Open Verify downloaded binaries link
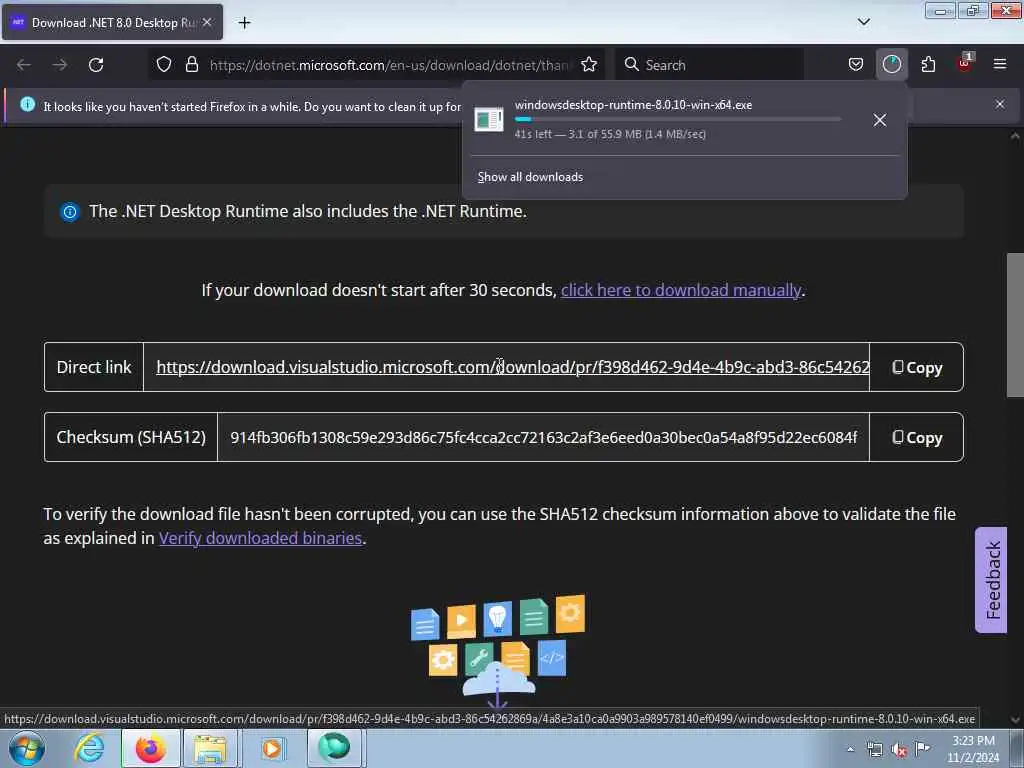Image resolution: width=1024 pixels, height=768 pixels. pos(261,538)
